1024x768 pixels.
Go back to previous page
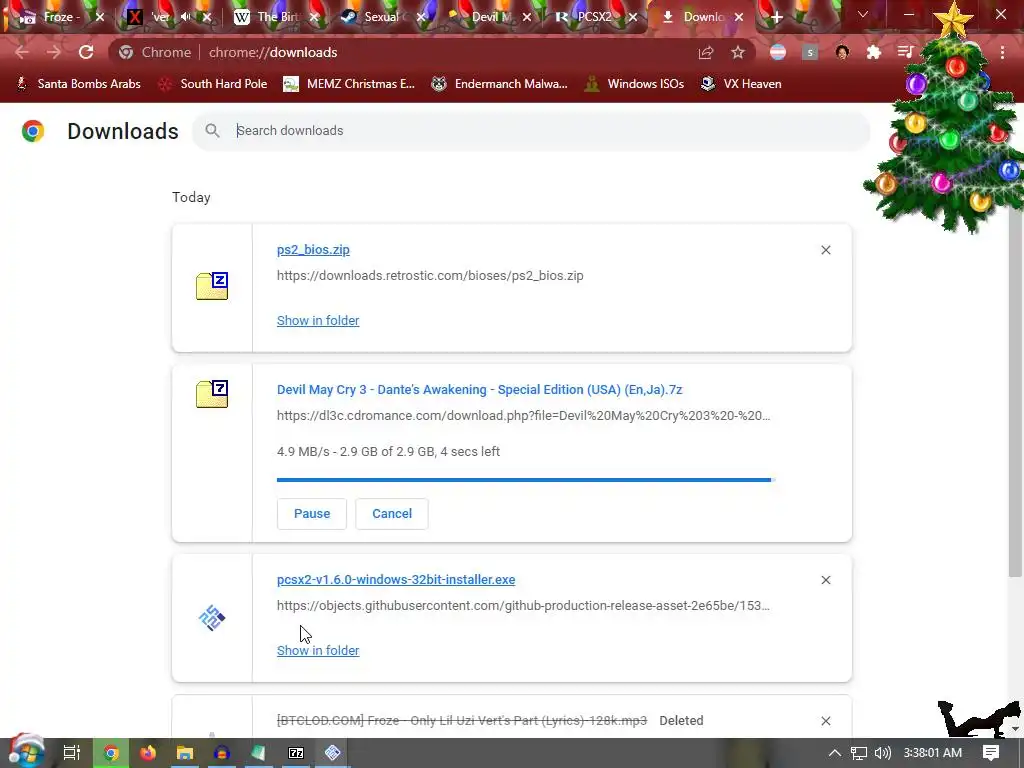(x=22, y=52)
